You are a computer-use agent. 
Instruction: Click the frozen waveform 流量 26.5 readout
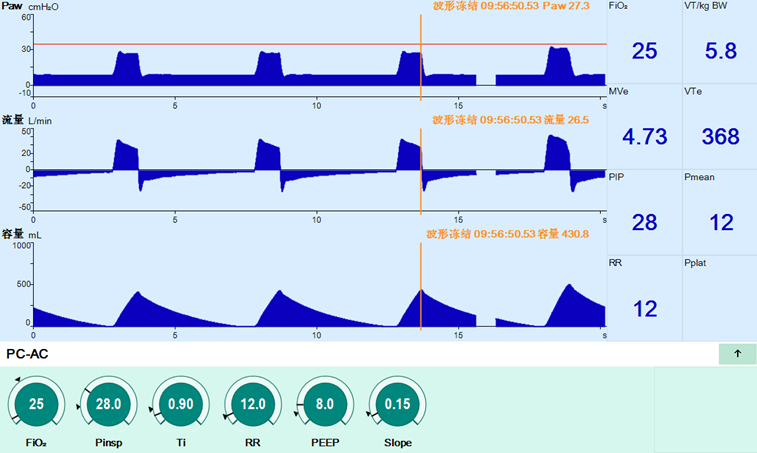(x=510, y=120)
